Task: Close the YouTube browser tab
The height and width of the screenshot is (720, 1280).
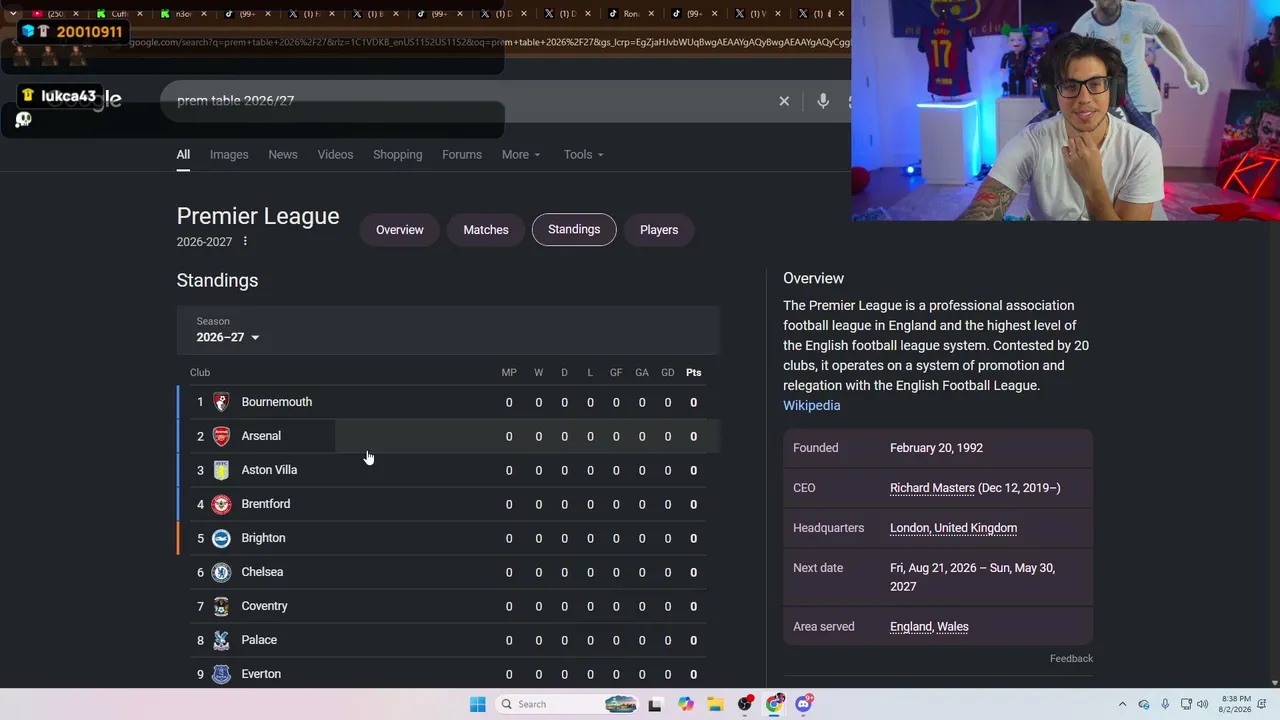Action: [x=76, y=14]
